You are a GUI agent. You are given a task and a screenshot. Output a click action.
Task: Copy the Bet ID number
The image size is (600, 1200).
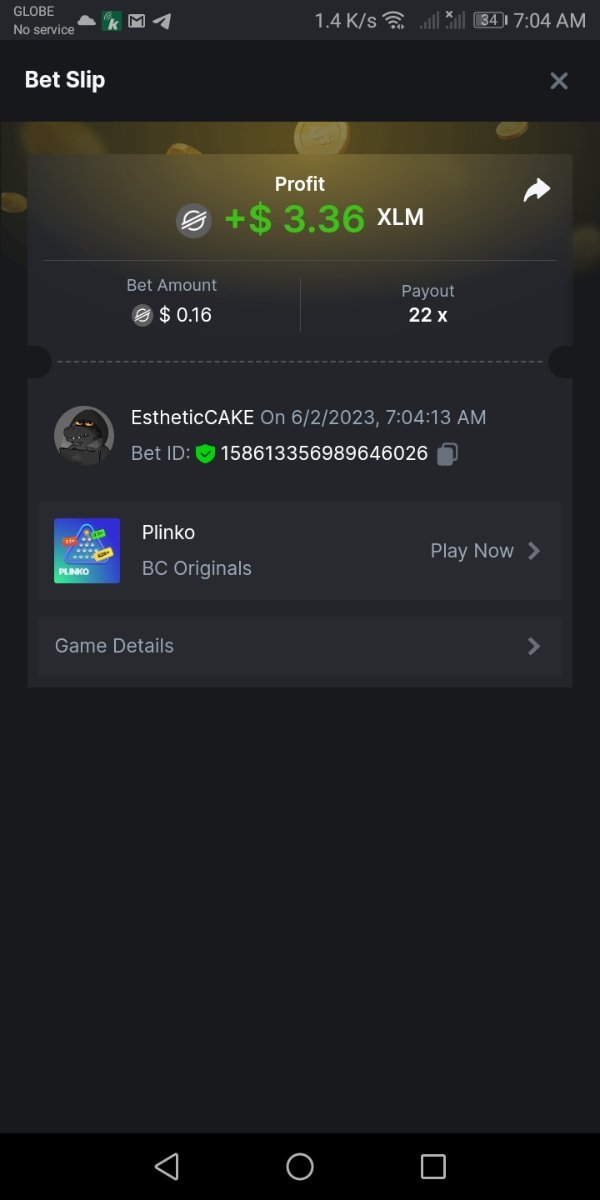(x=448, y=454)
